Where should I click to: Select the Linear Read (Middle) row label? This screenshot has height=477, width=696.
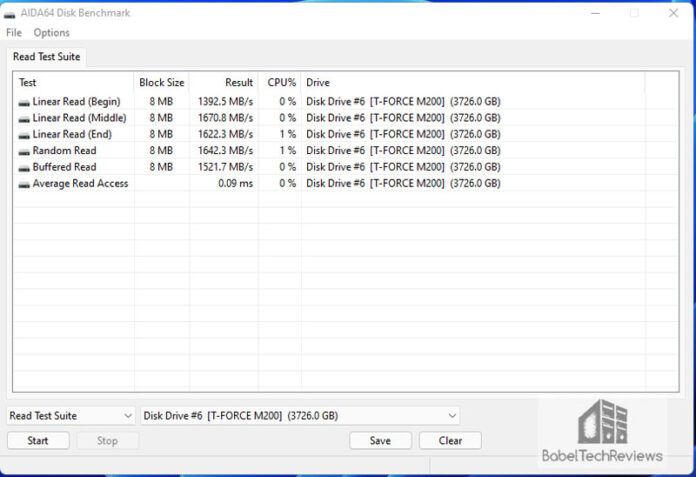pos(79,118)
